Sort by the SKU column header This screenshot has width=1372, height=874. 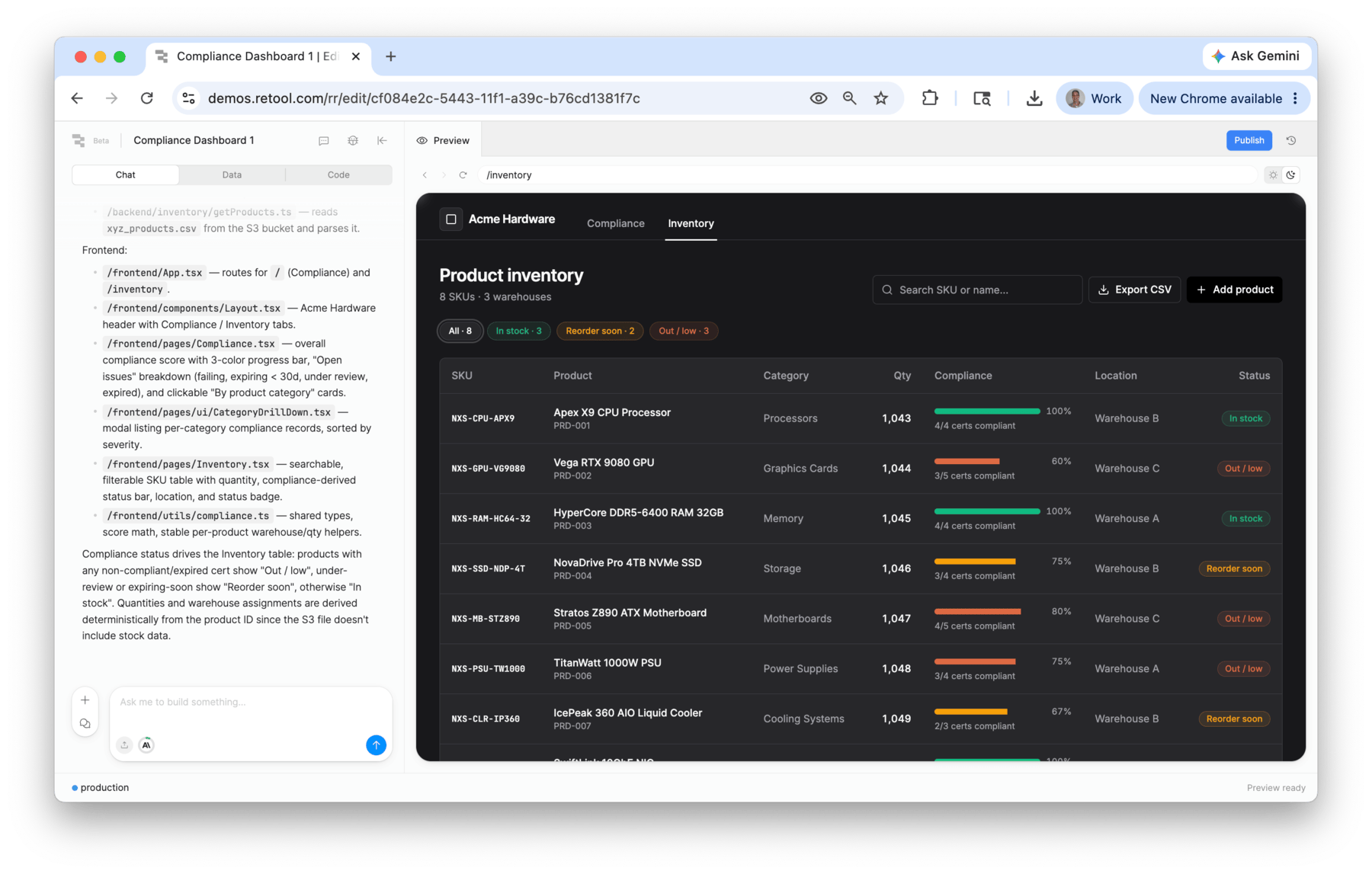462,376
